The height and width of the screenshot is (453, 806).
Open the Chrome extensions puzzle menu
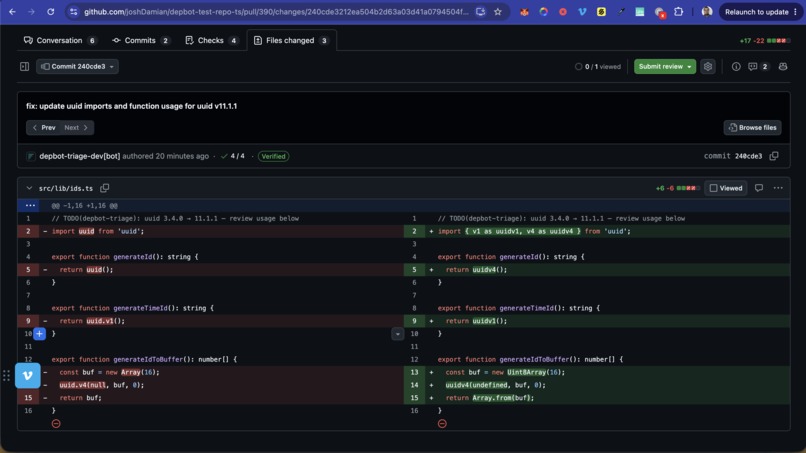coord(679,12)
